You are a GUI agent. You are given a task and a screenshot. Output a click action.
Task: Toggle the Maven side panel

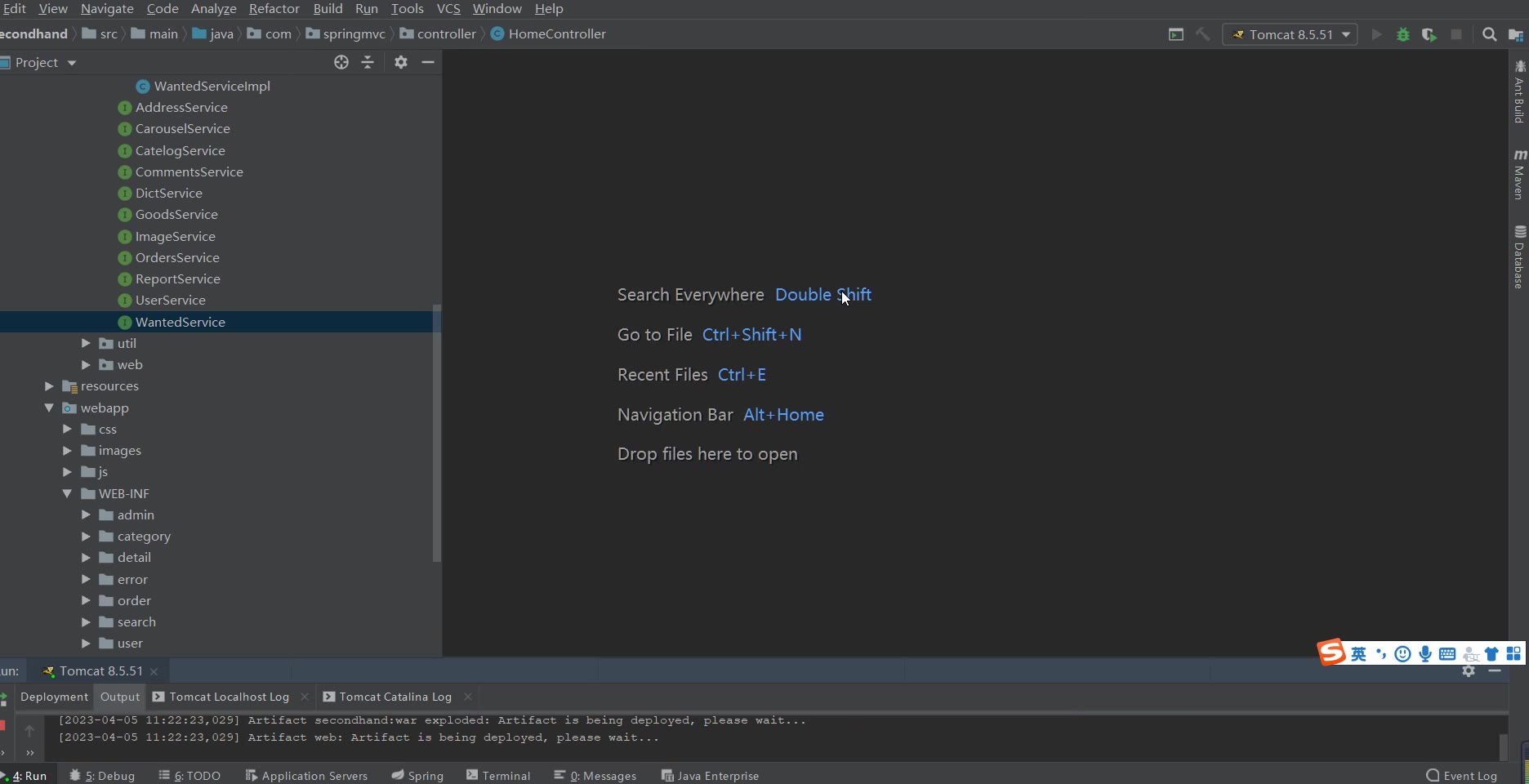tap(1519, 175)
